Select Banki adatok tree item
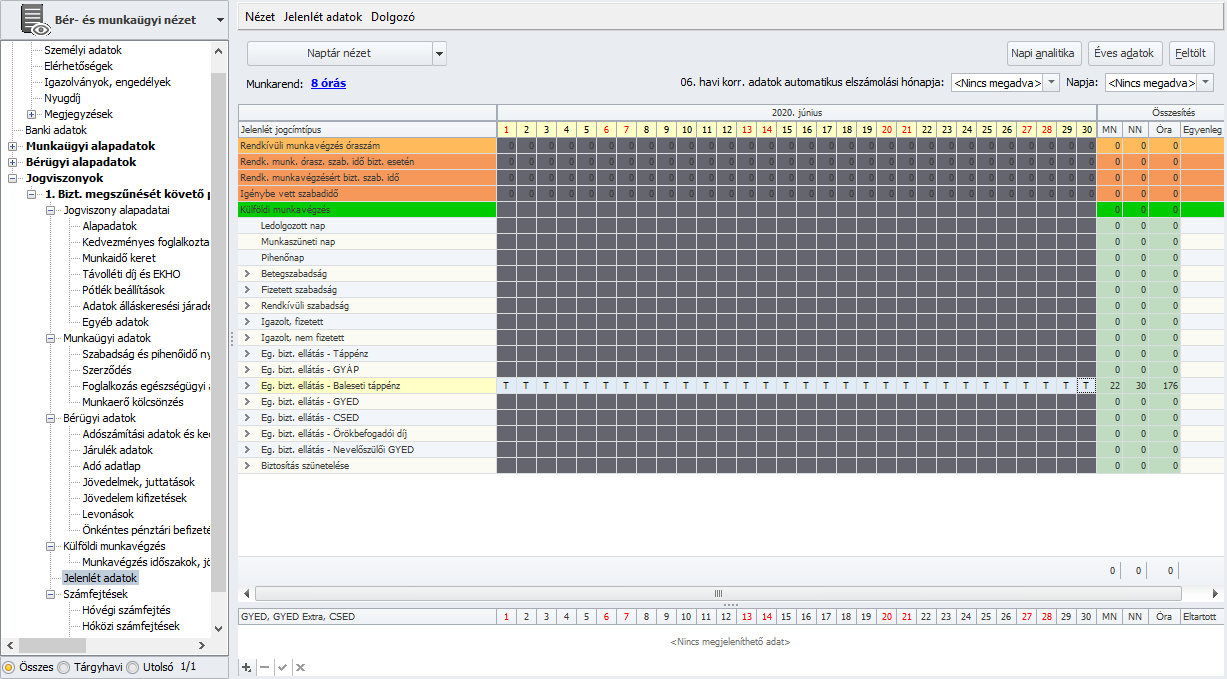Screen dimensions: 1227x679 pos(56,130)
